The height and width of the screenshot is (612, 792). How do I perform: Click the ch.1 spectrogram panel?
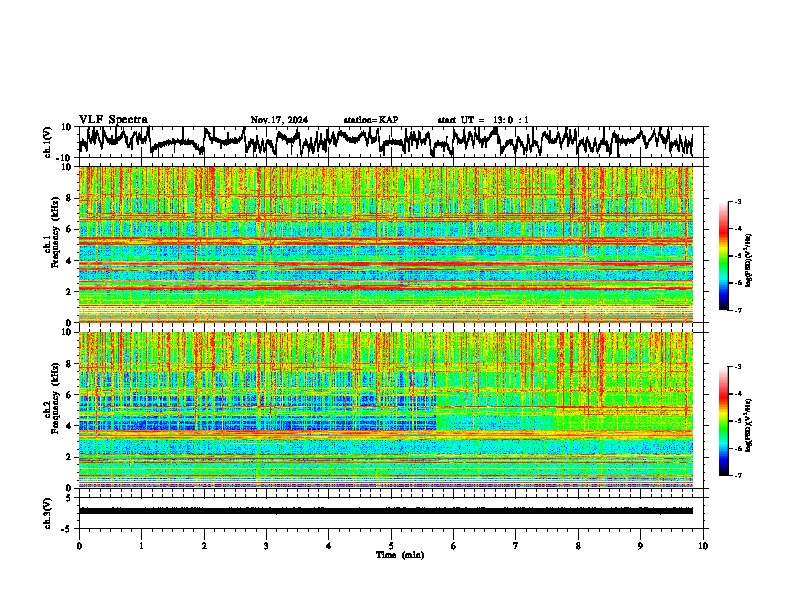click(x=386, y=244)
